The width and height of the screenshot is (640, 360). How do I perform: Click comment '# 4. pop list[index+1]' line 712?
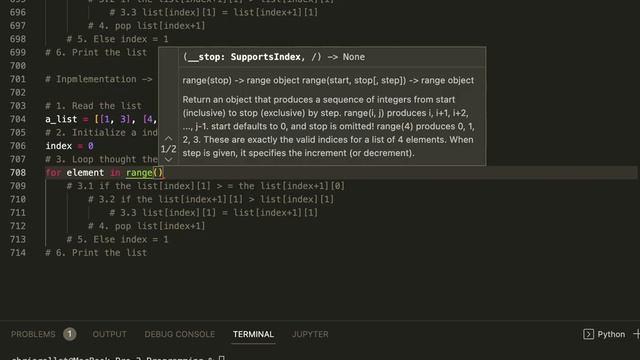pyautogui.click(x=147, y=226)
